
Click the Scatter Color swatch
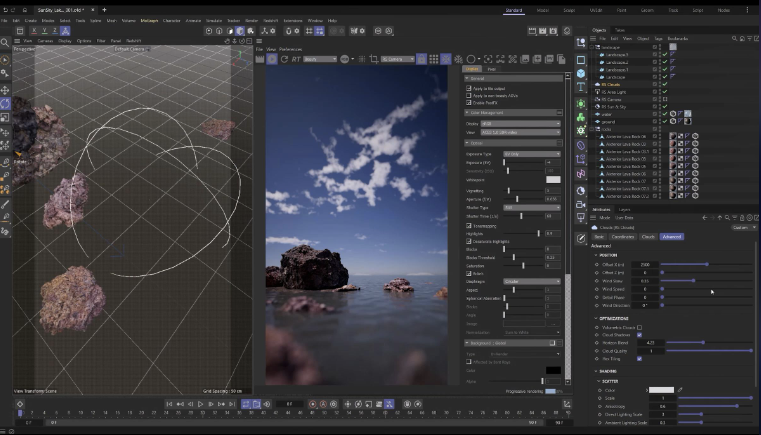point(662,389)
